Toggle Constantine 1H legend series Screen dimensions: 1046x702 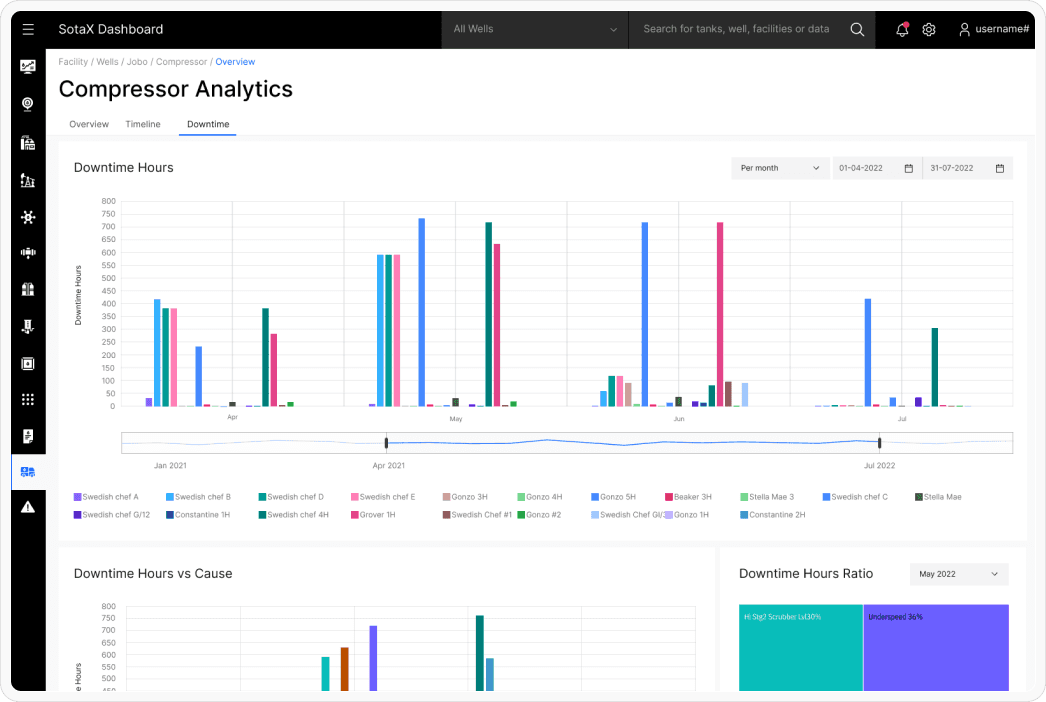198,515
